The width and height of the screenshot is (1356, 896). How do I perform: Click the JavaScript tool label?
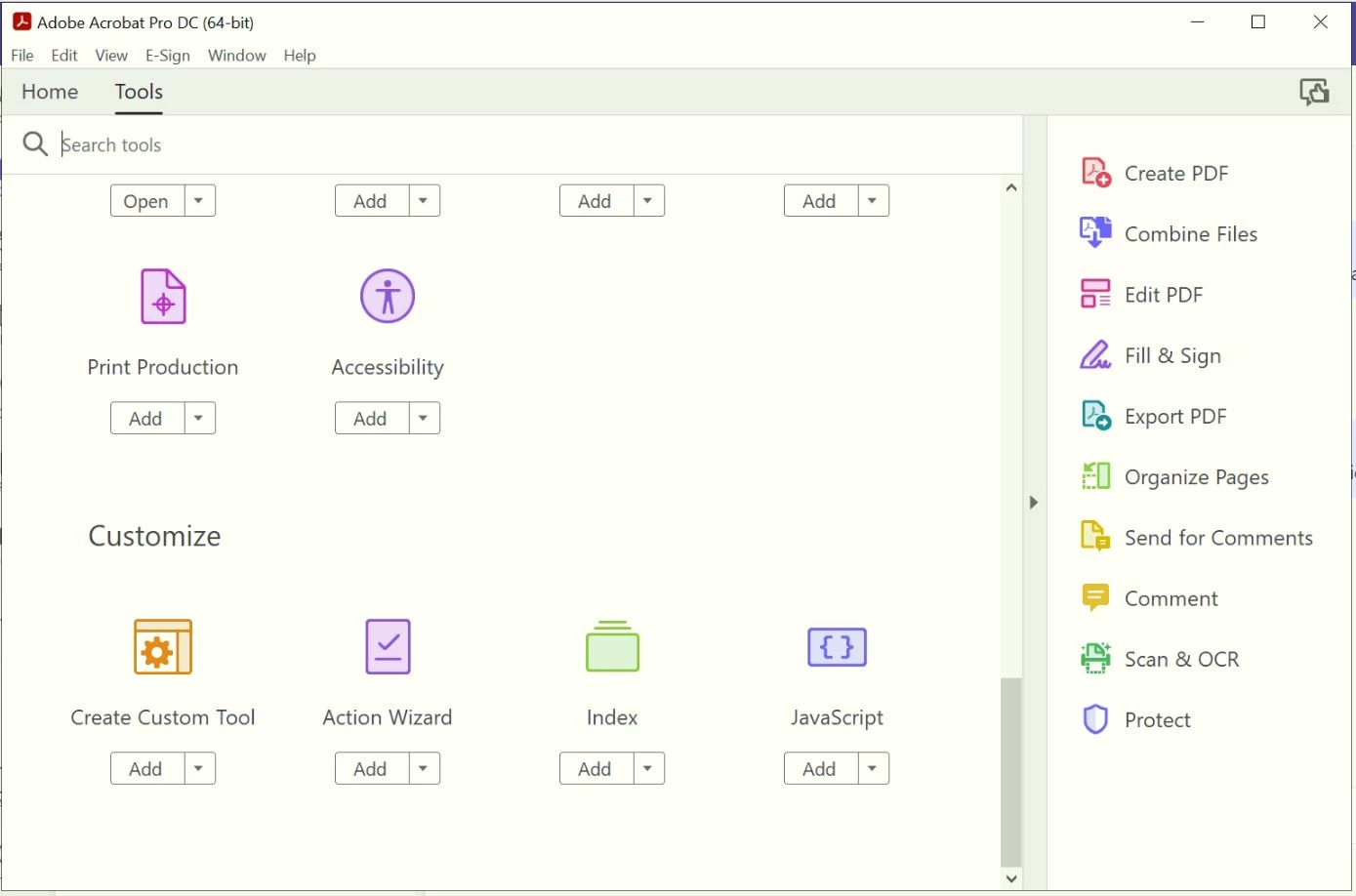click(837, 717)
